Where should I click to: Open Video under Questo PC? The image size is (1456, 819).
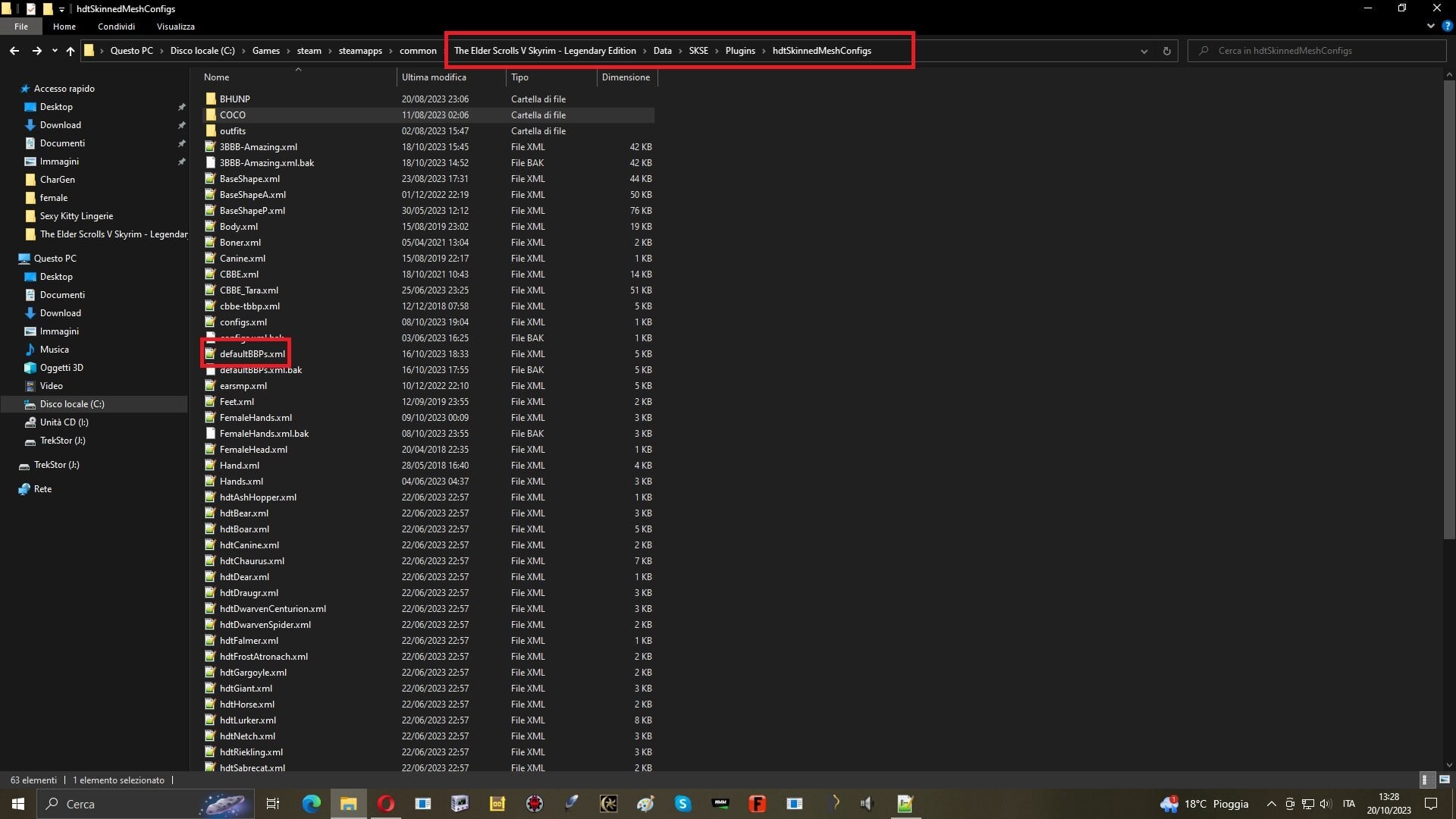coord(52,386)
